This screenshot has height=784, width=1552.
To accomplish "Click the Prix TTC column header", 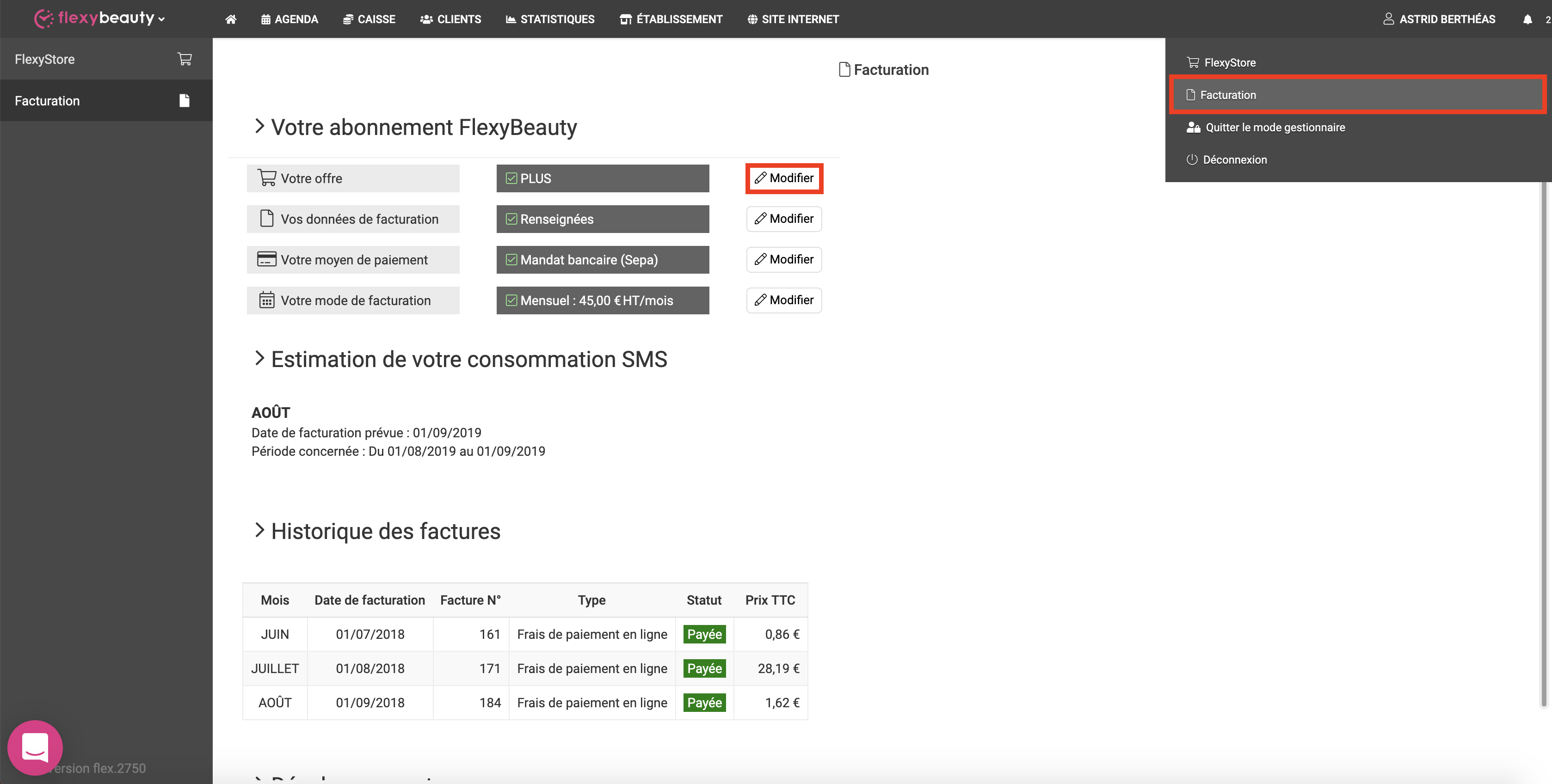I will (x=770, y=600).
